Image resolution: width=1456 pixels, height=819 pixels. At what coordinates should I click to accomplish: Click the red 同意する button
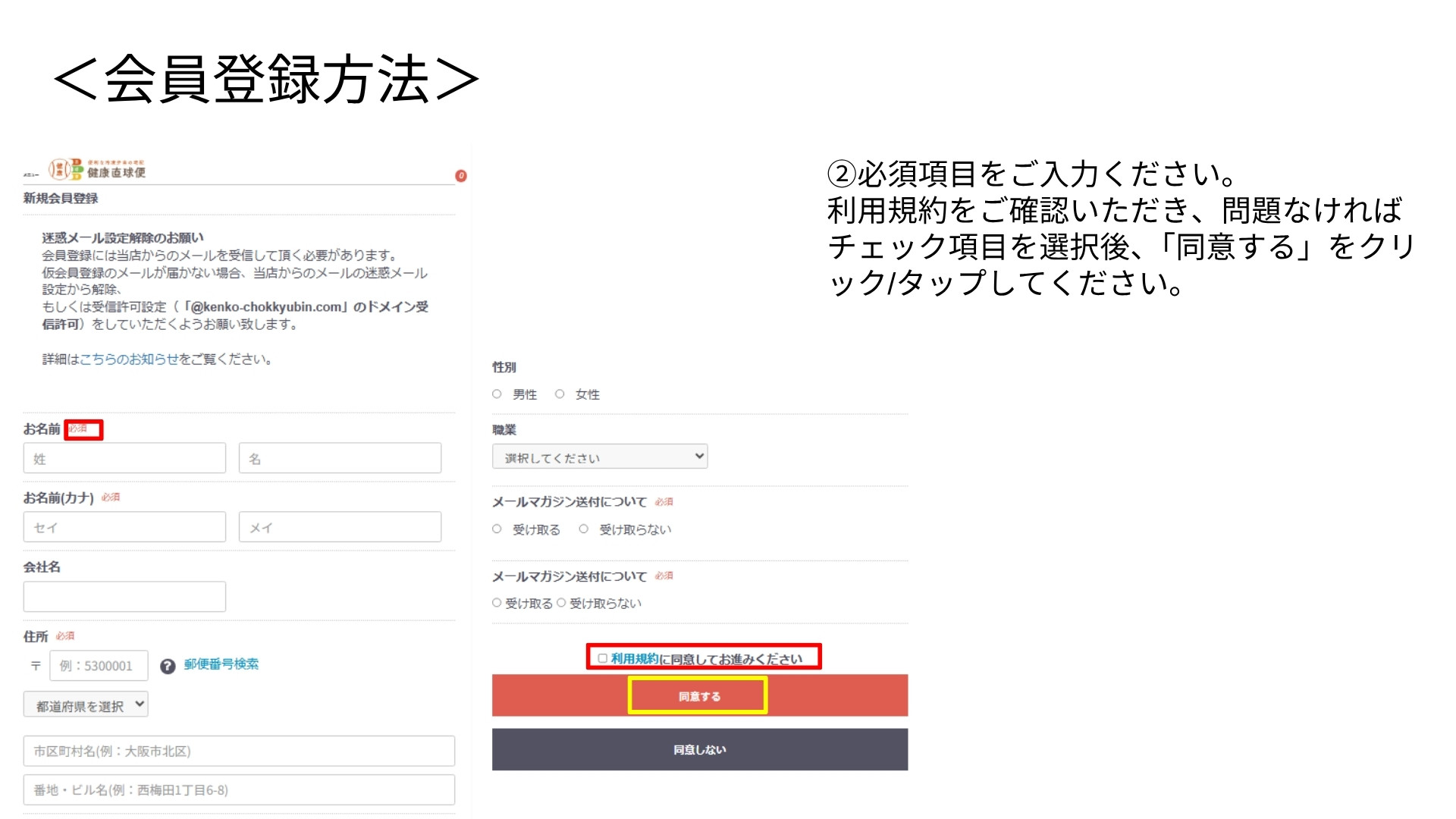[x=698, y=695]
